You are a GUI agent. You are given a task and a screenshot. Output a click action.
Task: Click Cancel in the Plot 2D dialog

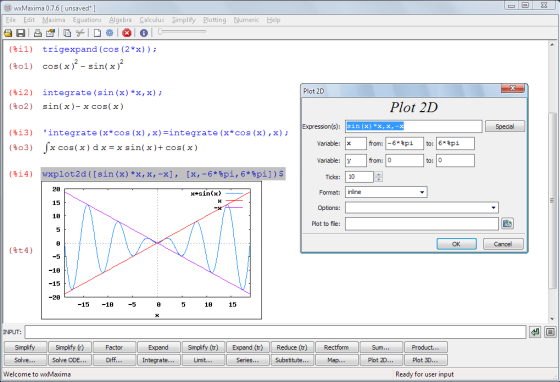click(503, 244)
